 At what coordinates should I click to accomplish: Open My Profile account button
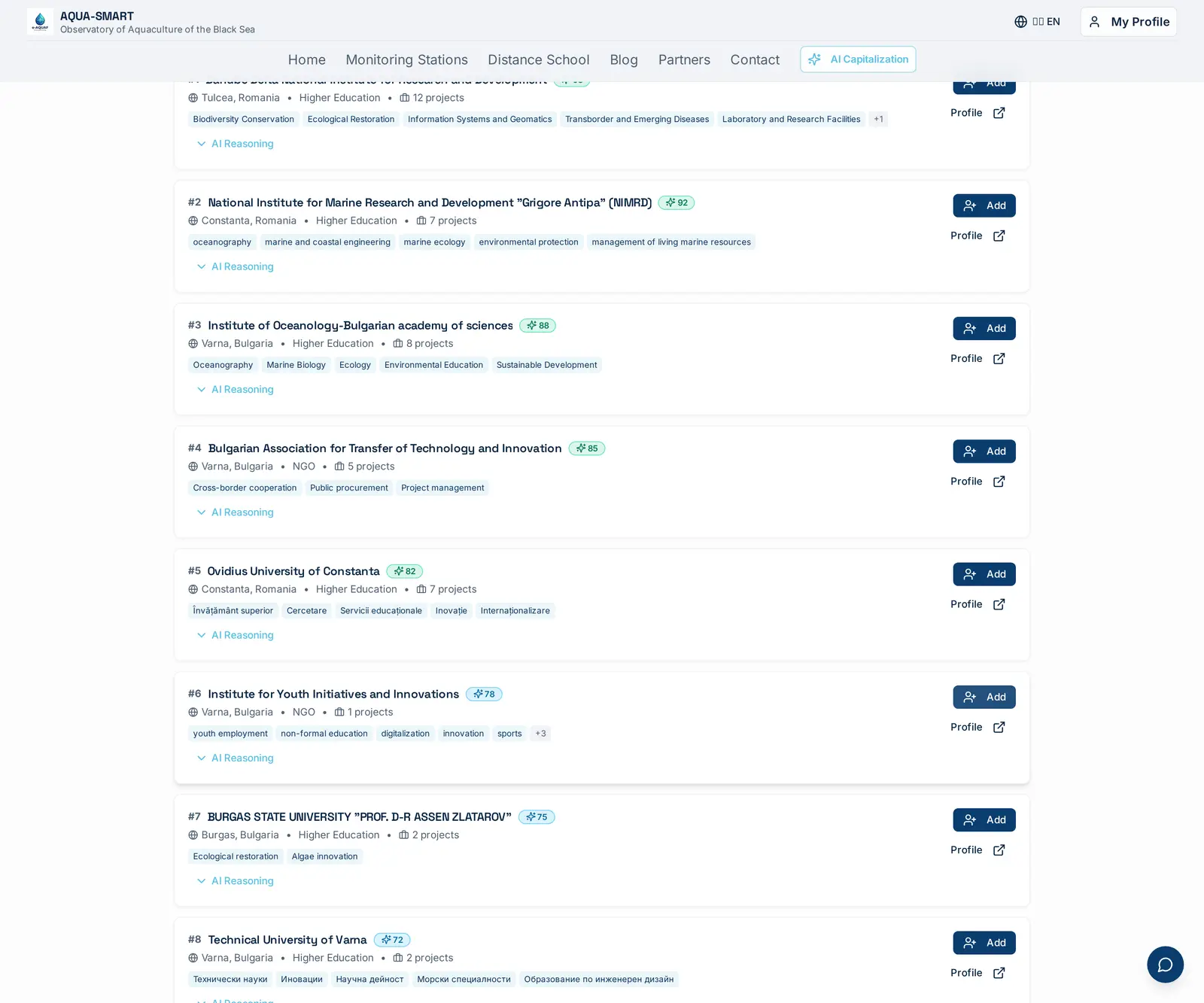[x=1129, y=22]
